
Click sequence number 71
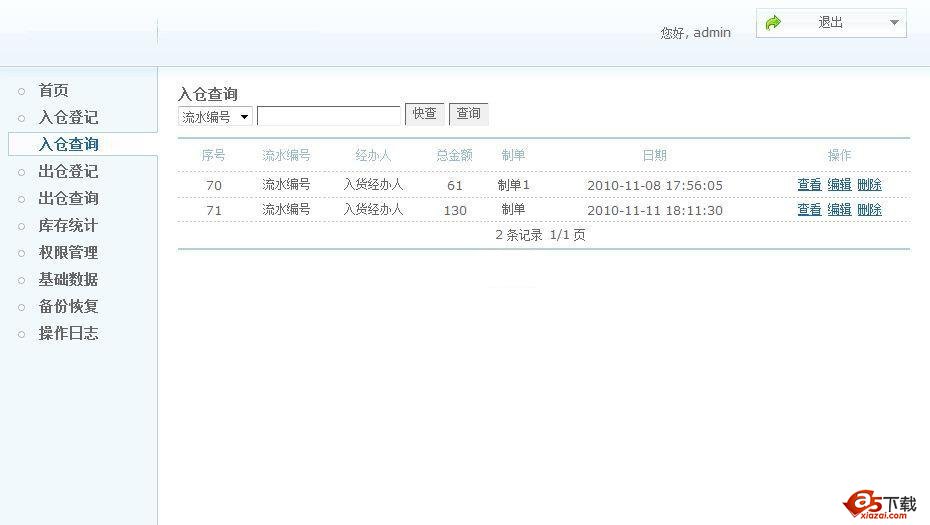[214, 210]
